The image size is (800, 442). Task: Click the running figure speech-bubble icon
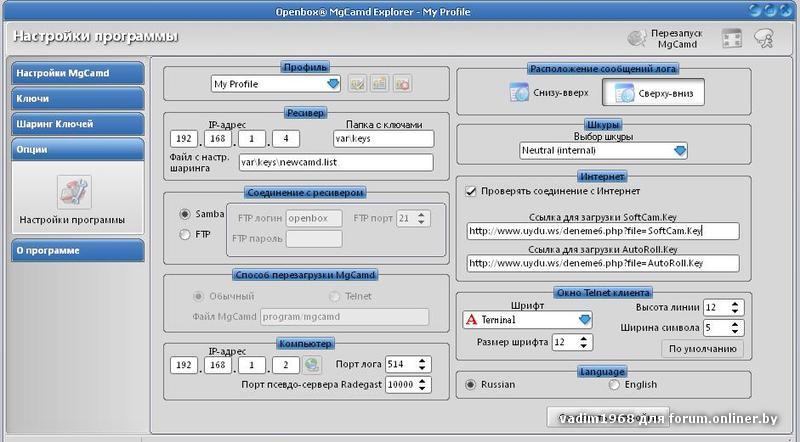(x=764, y=38)
